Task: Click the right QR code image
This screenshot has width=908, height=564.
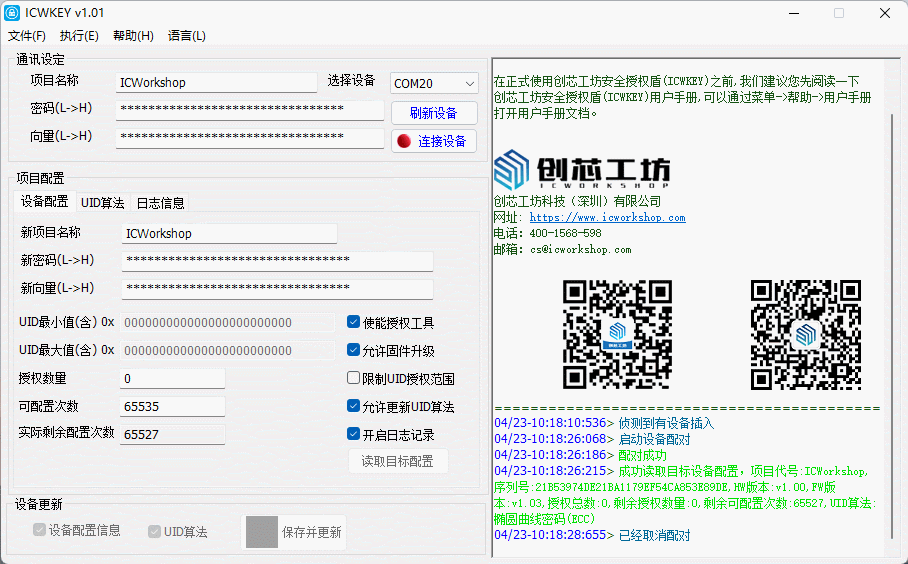Action: coord(806,335)
